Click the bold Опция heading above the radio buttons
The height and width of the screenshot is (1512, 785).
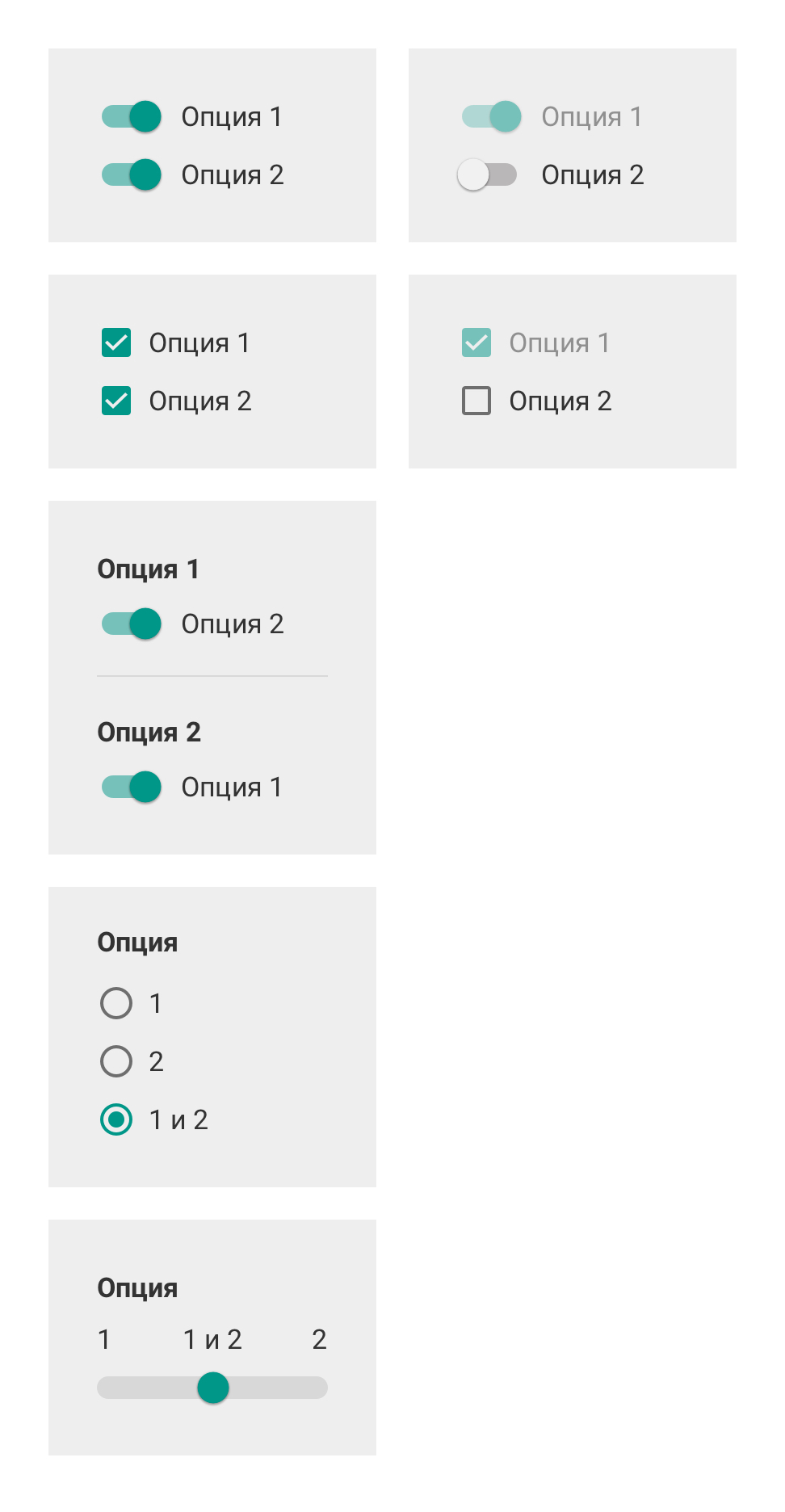pos(137,942)
